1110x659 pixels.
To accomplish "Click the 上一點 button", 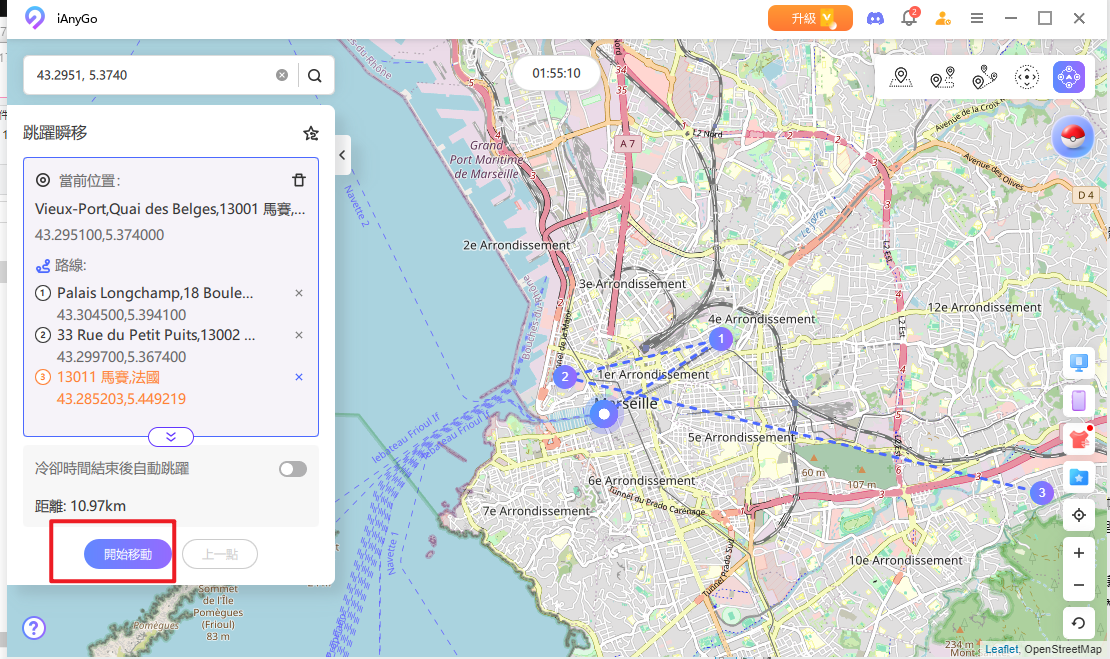I will click(x=219, y=554).
